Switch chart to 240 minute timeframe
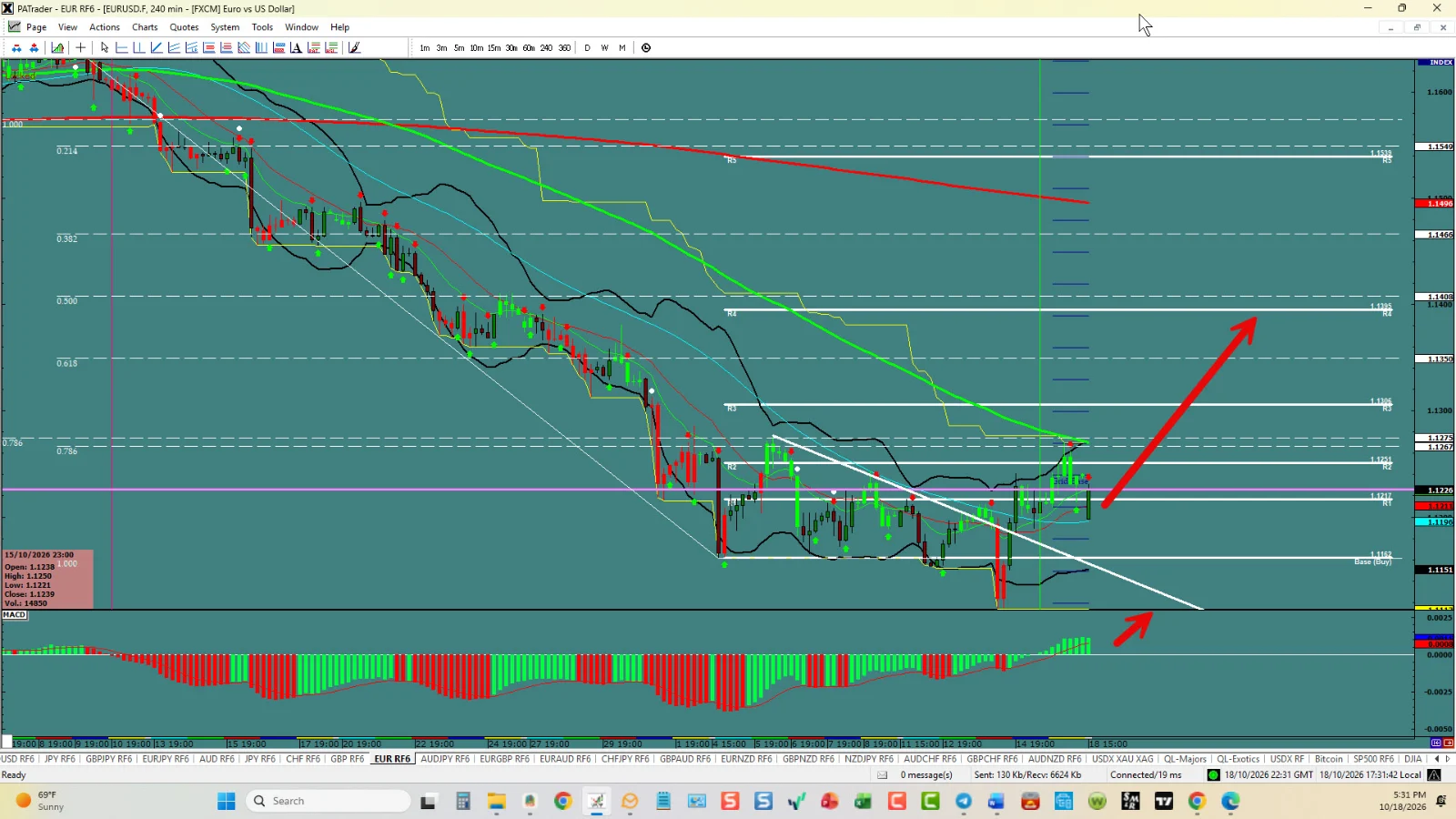 point(546,48)
